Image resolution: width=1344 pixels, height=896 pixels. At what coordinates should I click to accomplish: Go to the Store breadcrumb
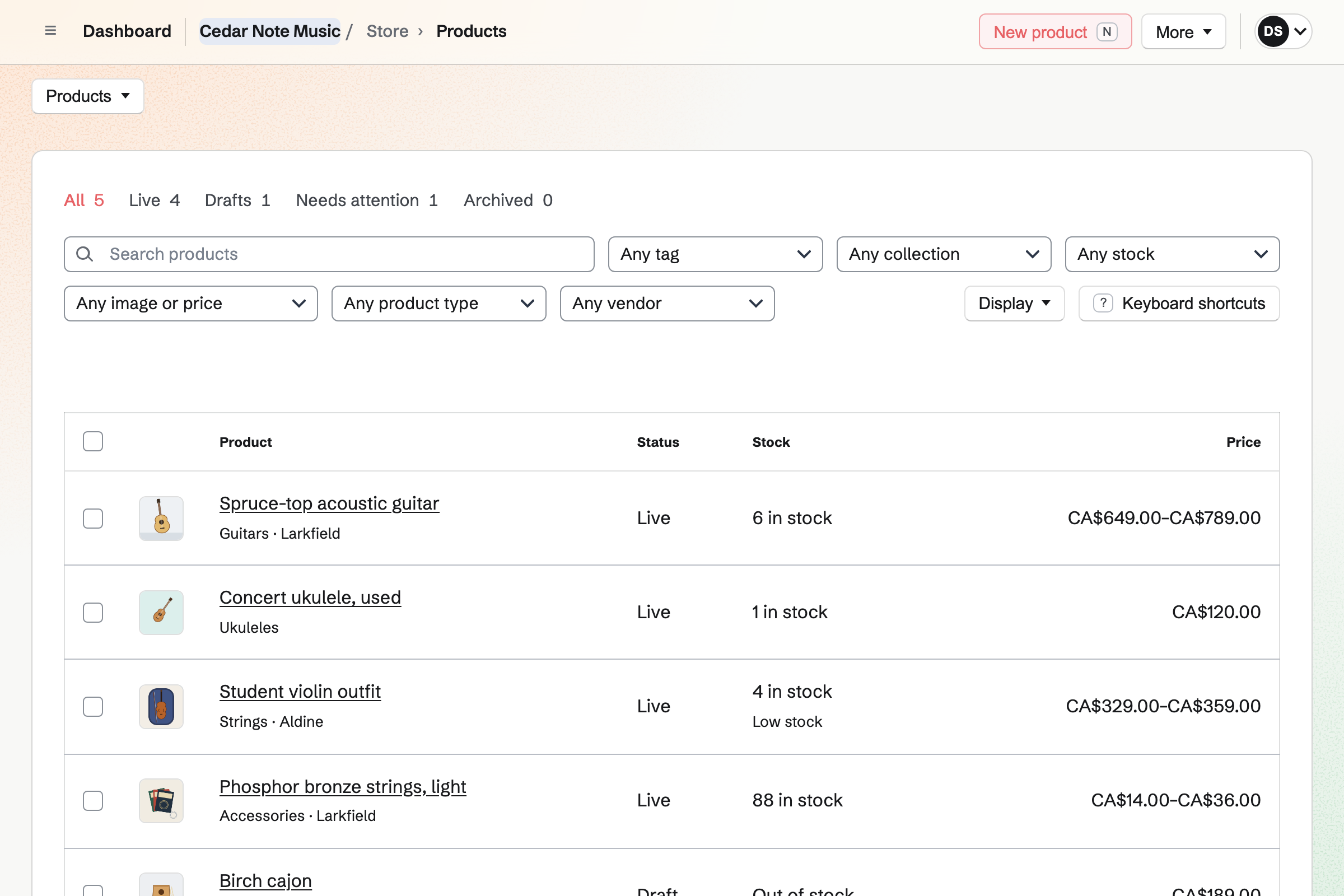(388, 31)
